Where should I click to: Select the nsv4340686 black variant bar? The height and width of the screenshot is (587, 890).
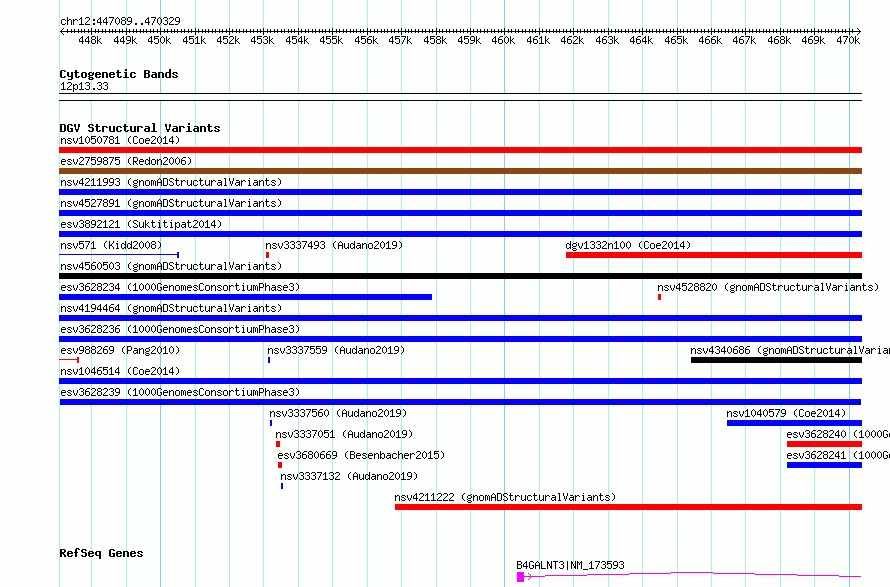(776, 360)
